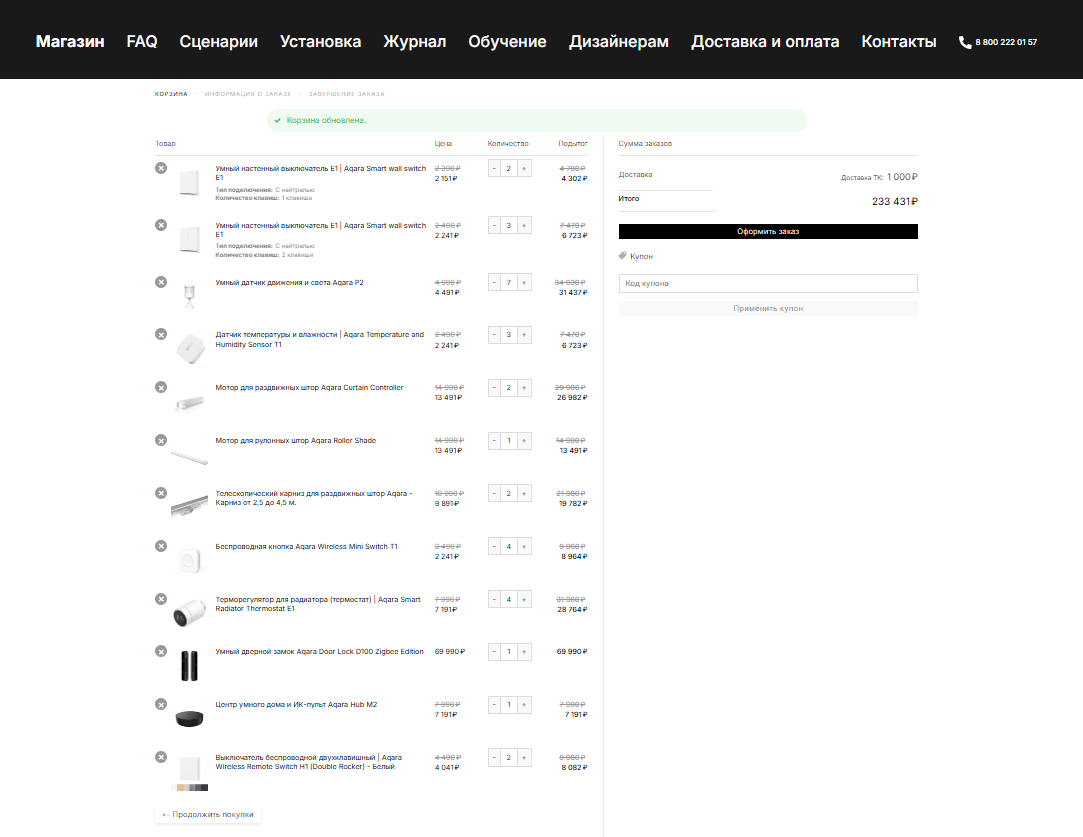This screenshot has height=837, width=1083.
Task: Go to the Обучение page
Action: pyautogui.click(x=507, y=41)
